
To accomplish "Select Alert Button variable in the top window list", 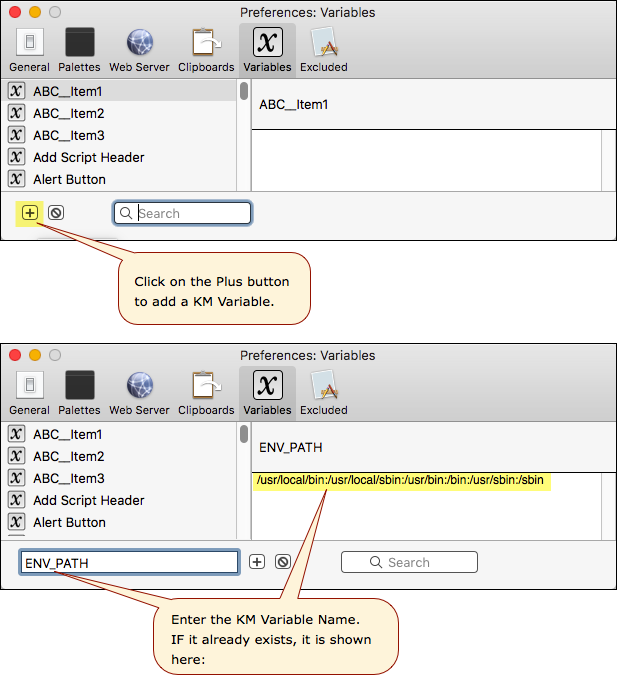I will click(x=119, y=180).
